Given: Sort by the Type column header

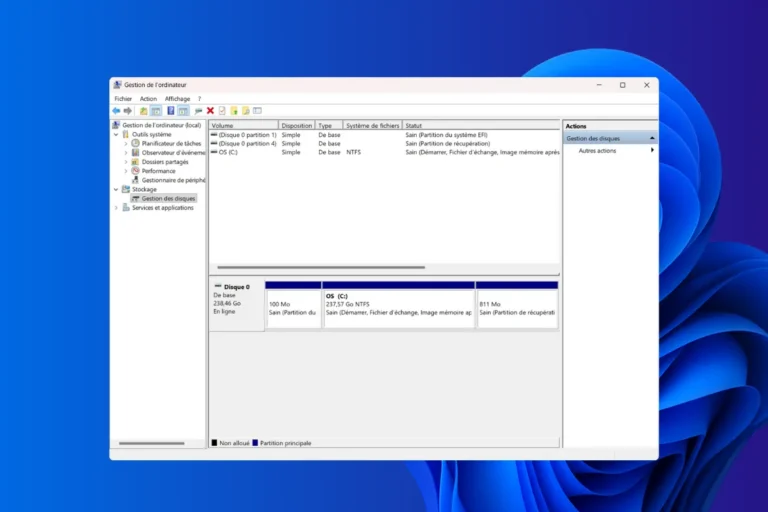Looking at the screenshot, I should click(329, 125).
